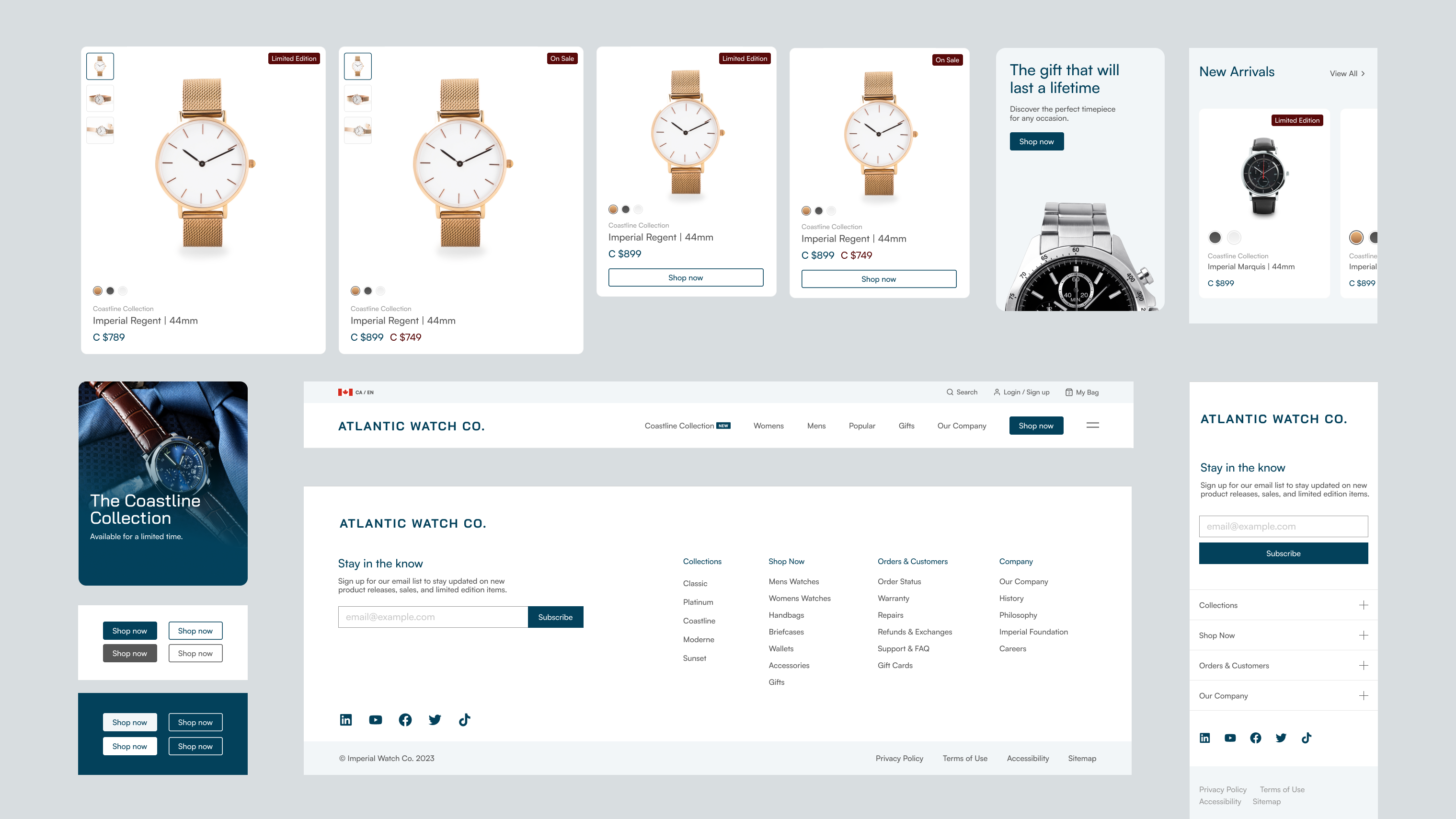Choose dark gray swatch on Imperial Marquis card
The image size is (1456, 819).
[1215, 237]
